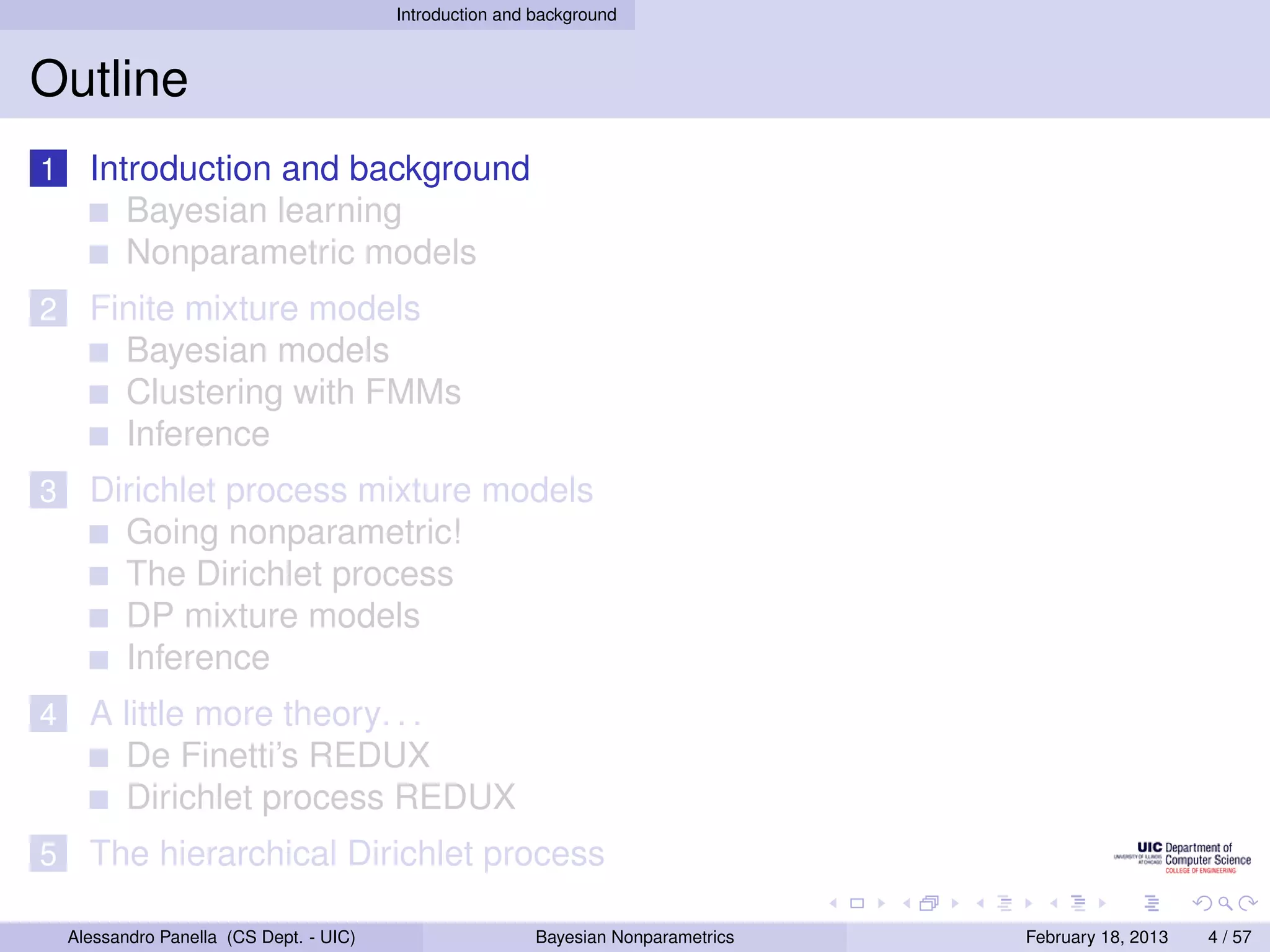
Task: Click the section number 2 square
Action: [48, 308]
